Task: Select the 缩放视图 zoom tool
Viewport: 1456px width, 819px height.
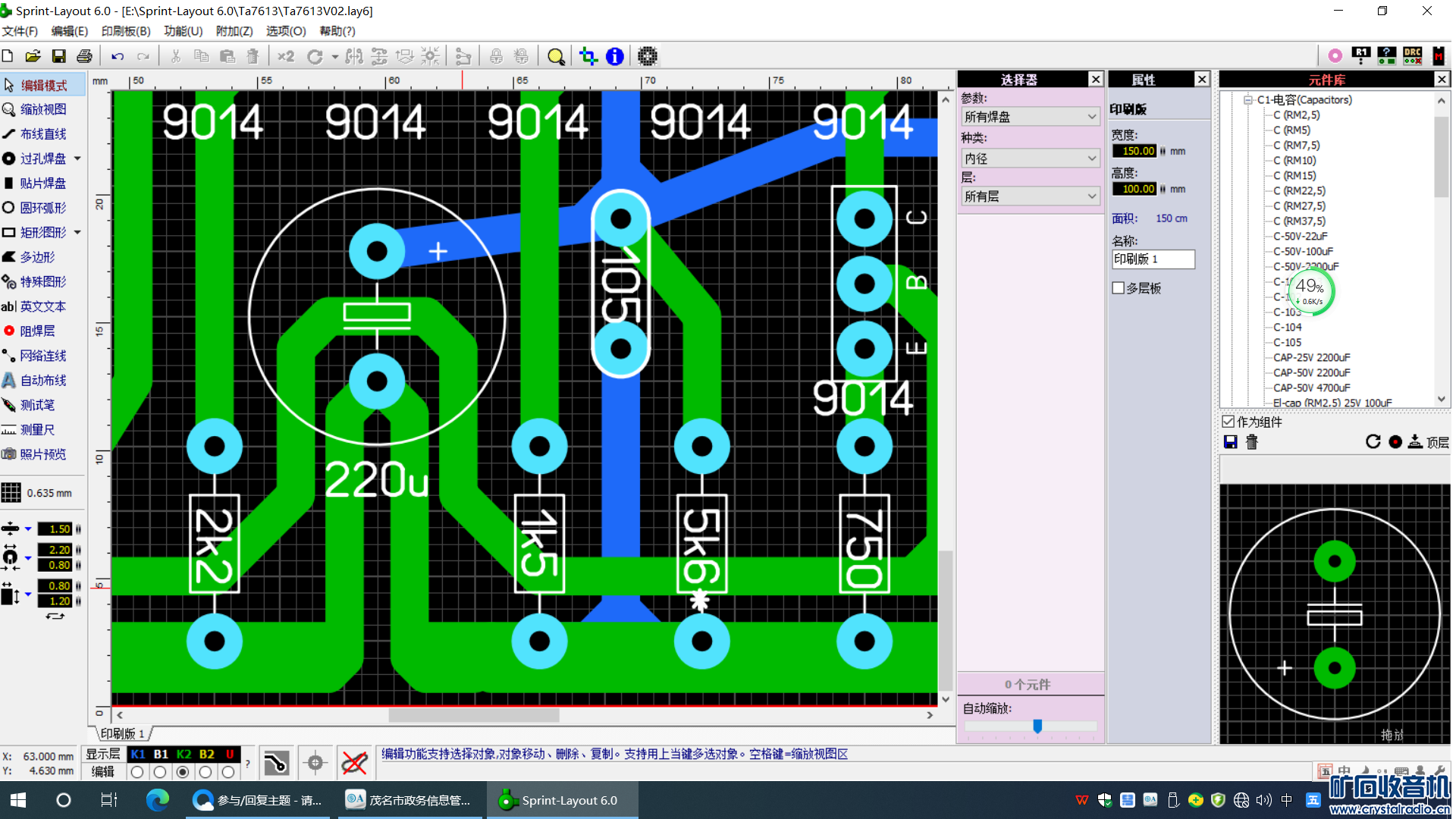Action: [43, 109]
